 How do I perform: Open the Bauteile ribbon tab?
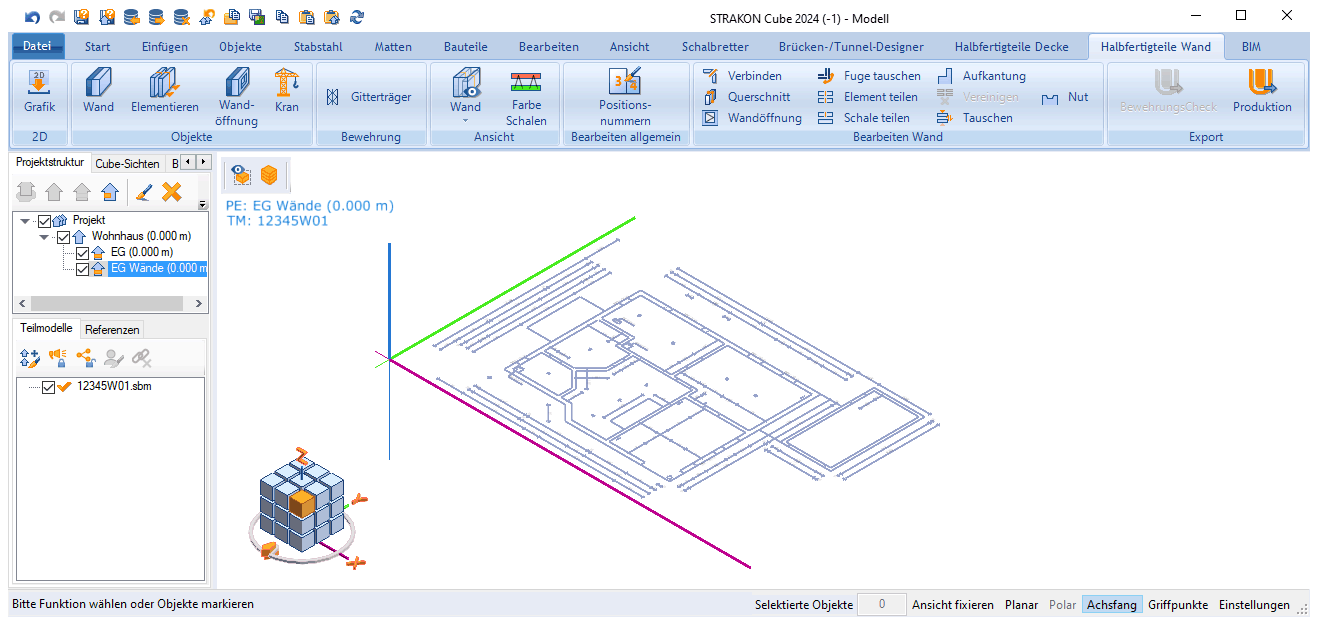point(465,47)
